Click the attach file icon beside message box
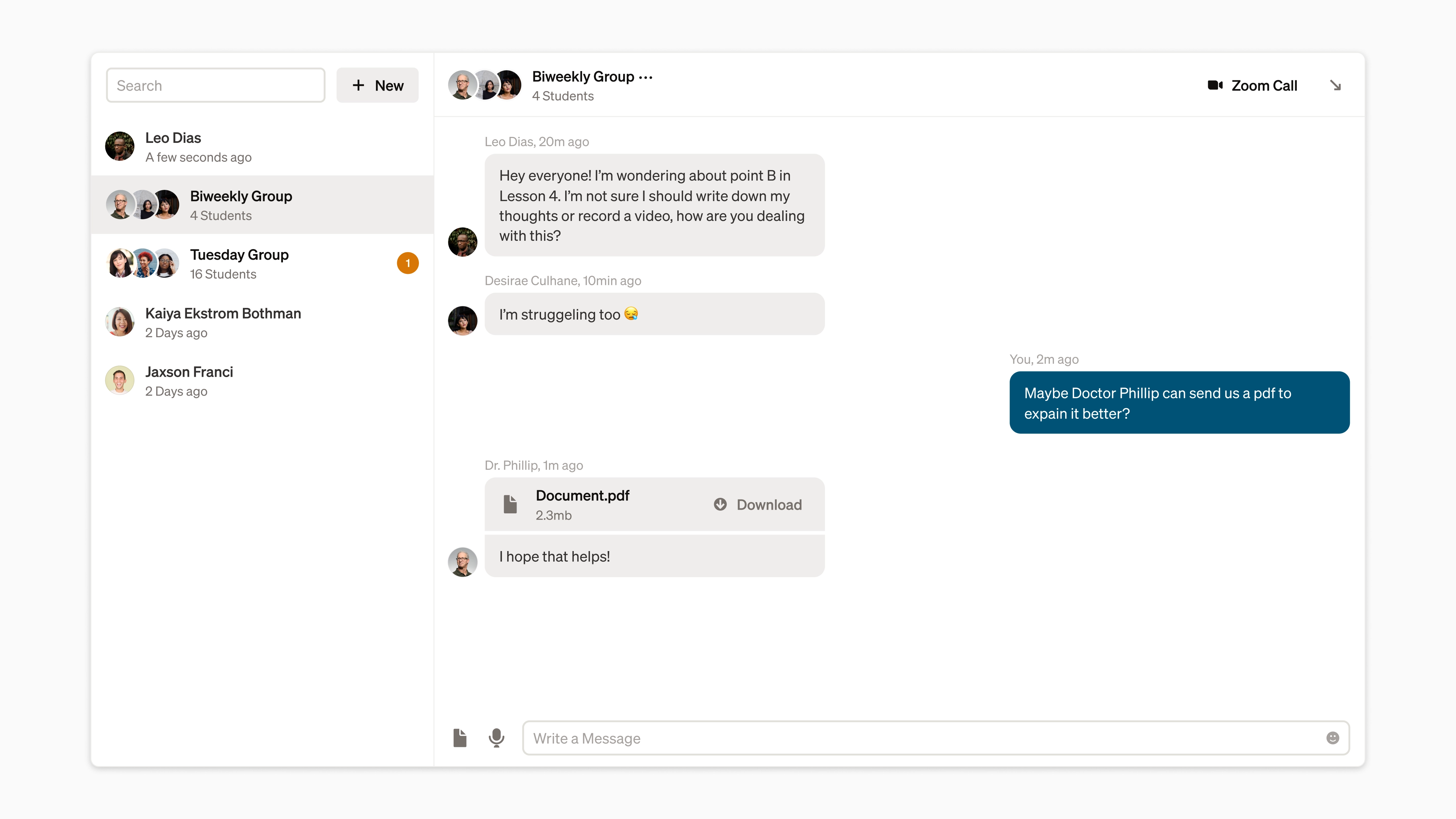Image resolution: width=1456 pixels, height=819 pixels. point(460,738)
